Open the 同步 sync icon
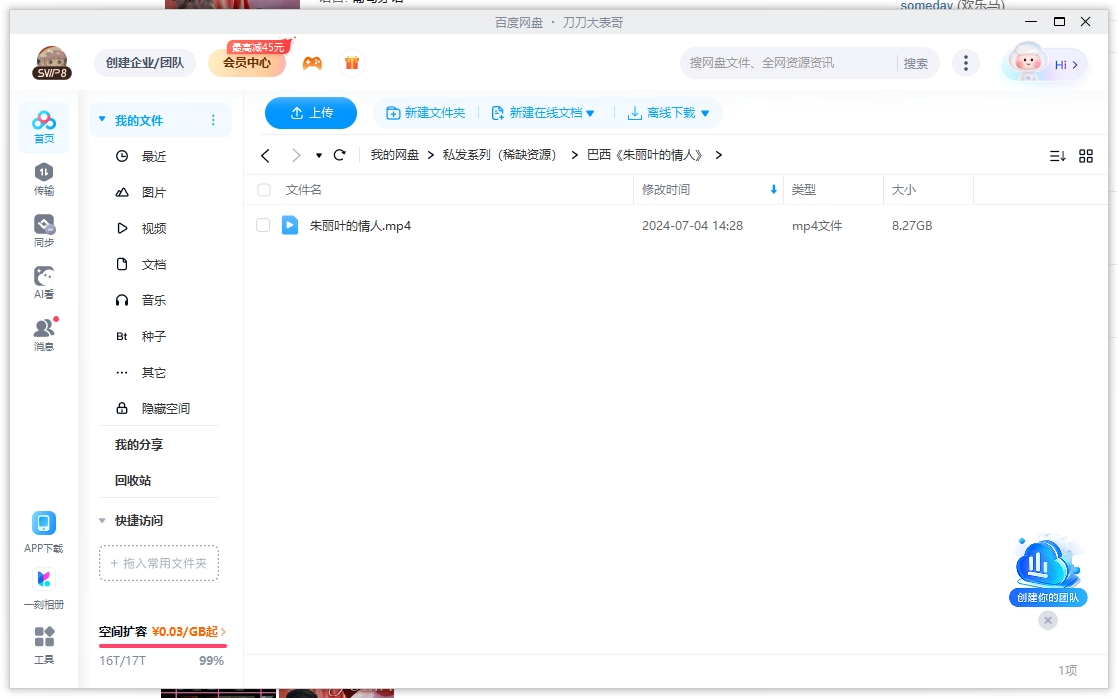 coord(43,232)
